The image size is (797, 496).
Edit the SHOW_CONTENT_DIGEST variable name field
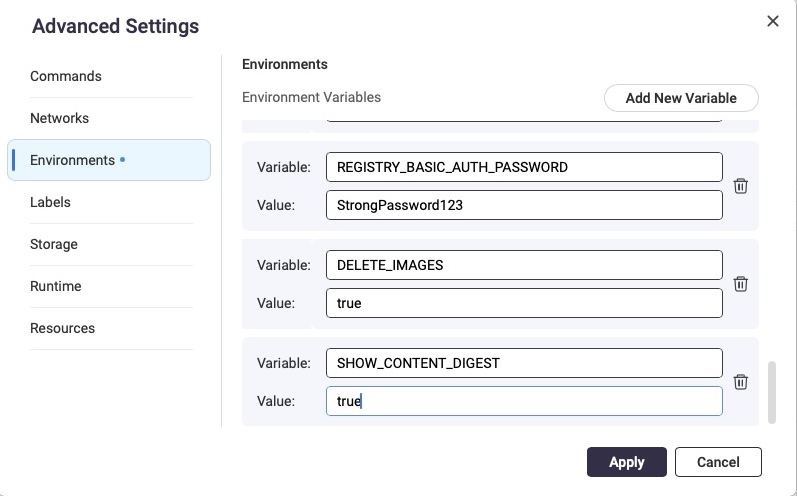[524, 363]
